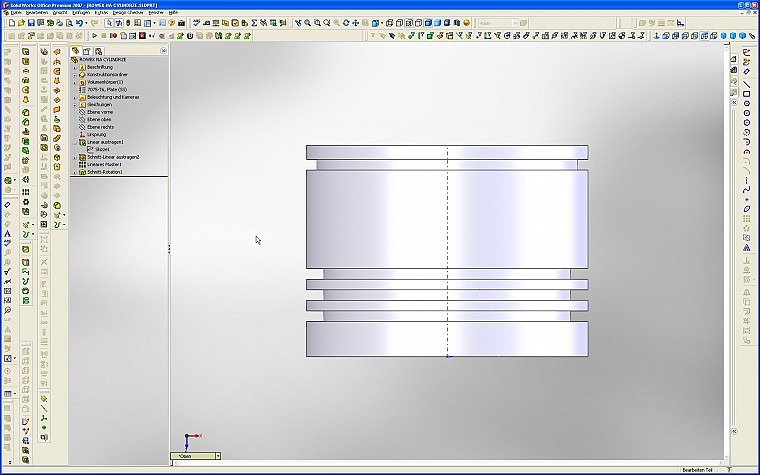
Task: Click the help question mark icon
Action: pyautogui.click(x=172, y=23)
